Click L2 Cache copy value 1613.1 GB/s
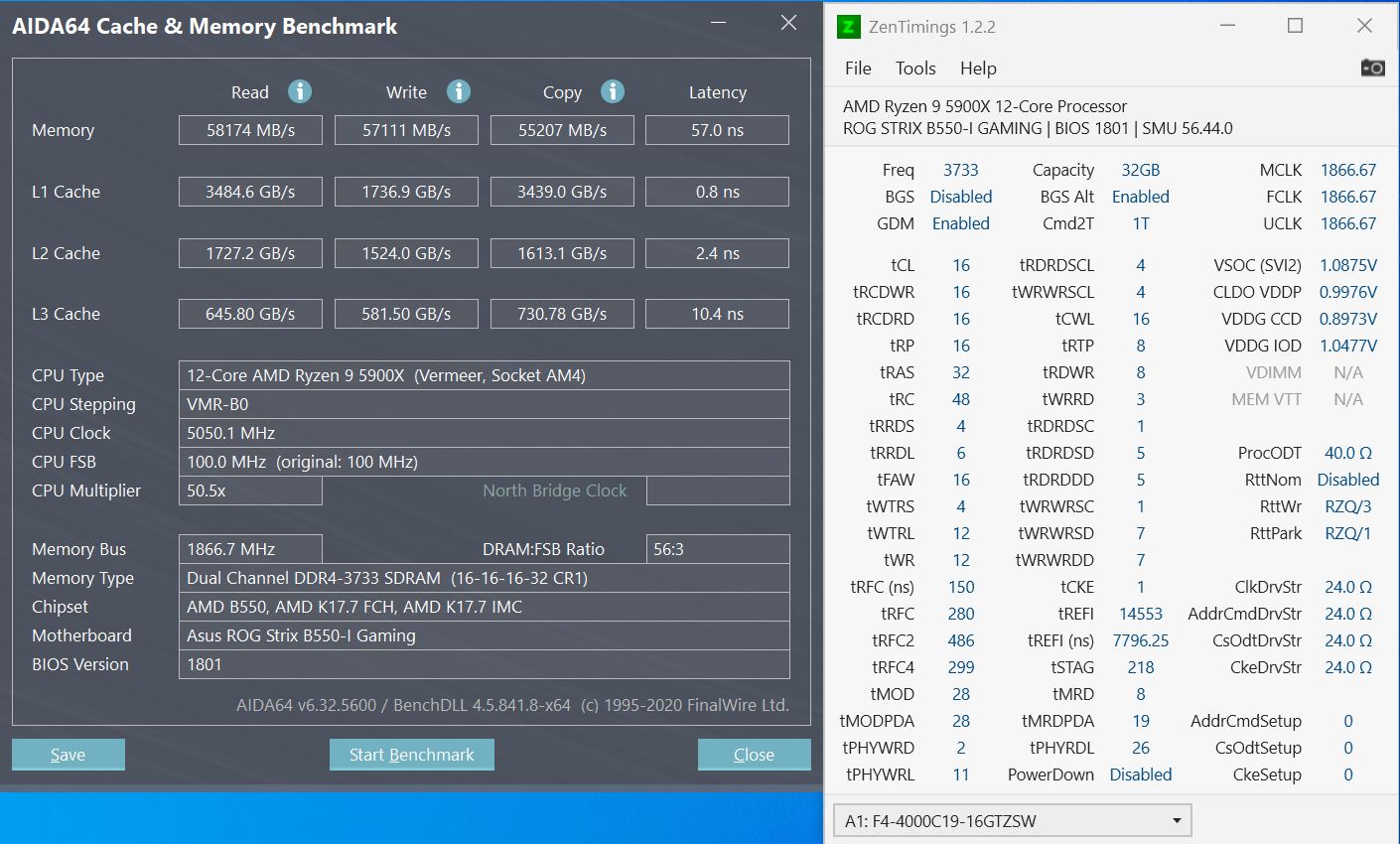The height and width of the screenshot is (844, 1400). 562,253
